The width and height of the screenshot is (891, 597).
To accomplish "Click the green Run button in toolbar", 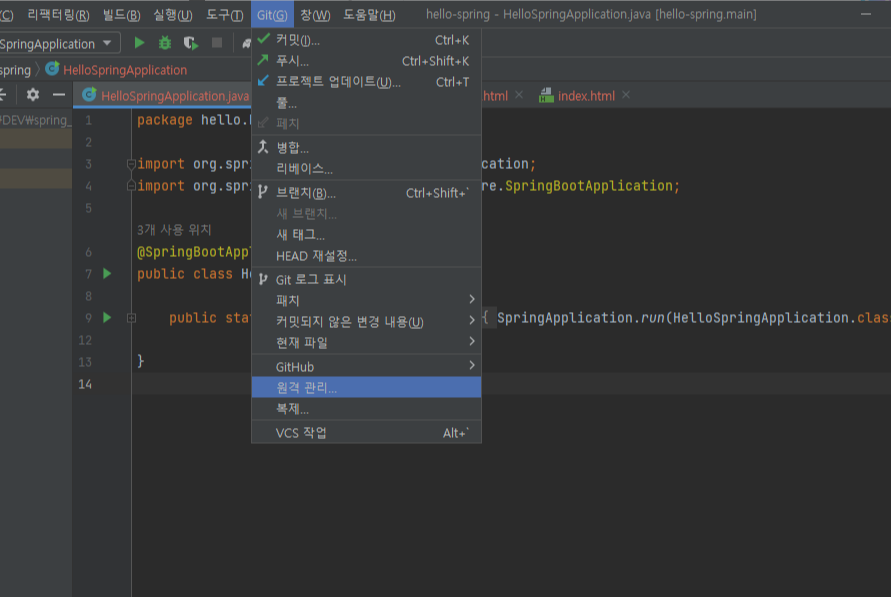I will click(x=139, y=43).
